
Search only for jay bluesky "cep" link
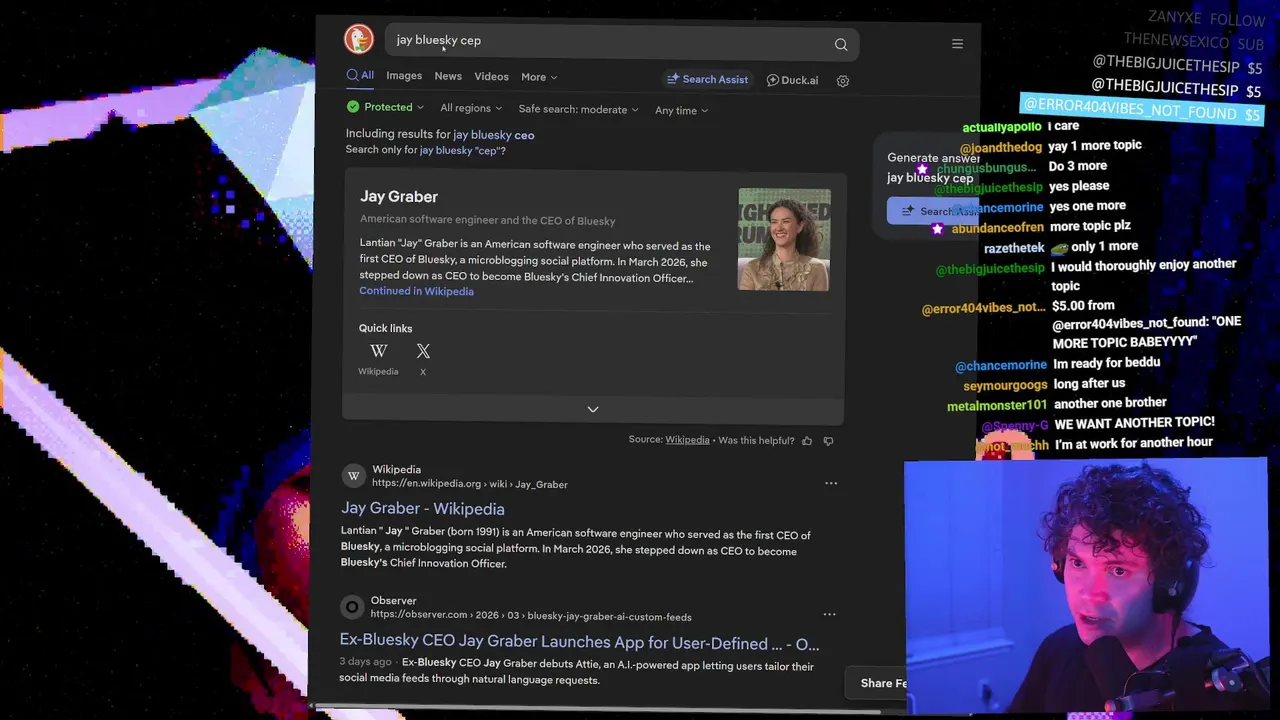click(x=462, y=150)
